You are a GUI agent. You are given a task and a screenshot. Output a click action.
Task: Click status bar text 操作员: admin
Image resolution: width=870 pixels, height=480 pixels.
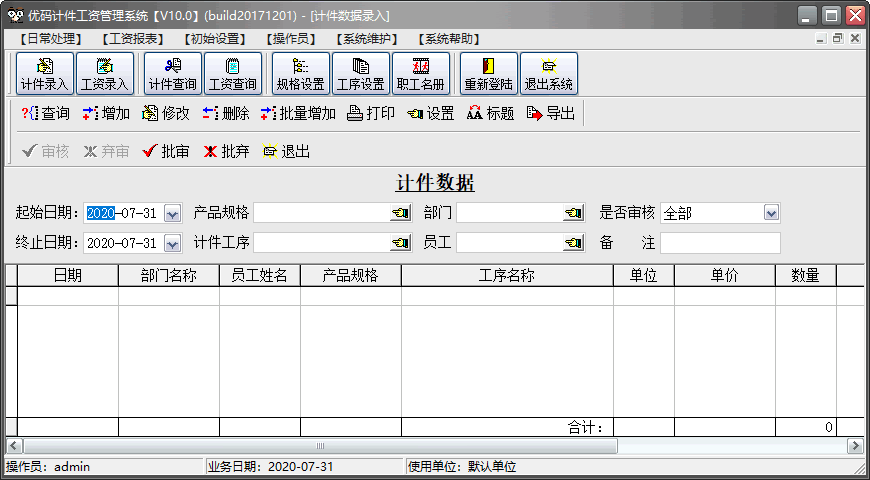click(x=48, y=467)
